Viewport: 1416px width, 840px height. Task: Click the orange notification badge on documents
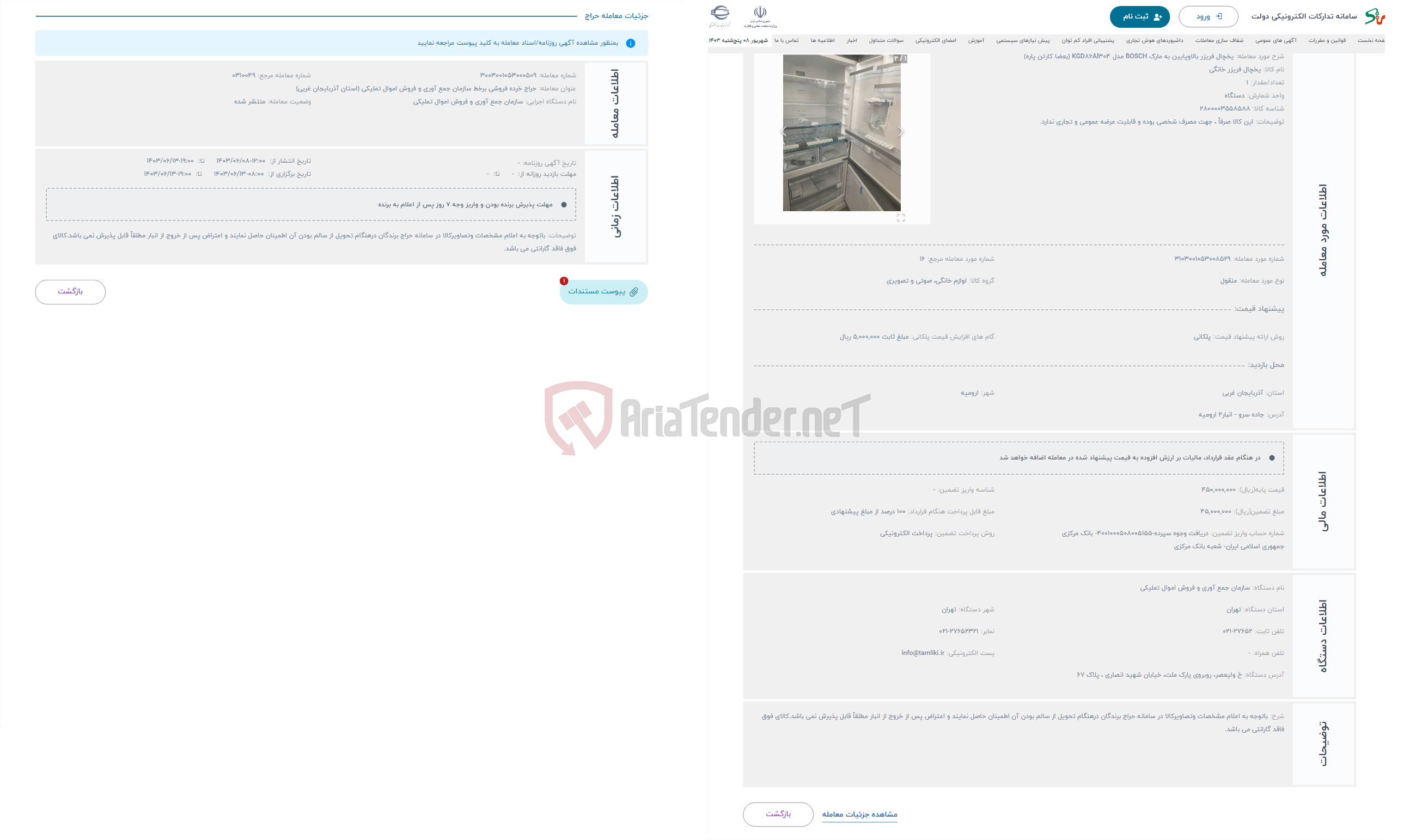click(x=562, y=281)
